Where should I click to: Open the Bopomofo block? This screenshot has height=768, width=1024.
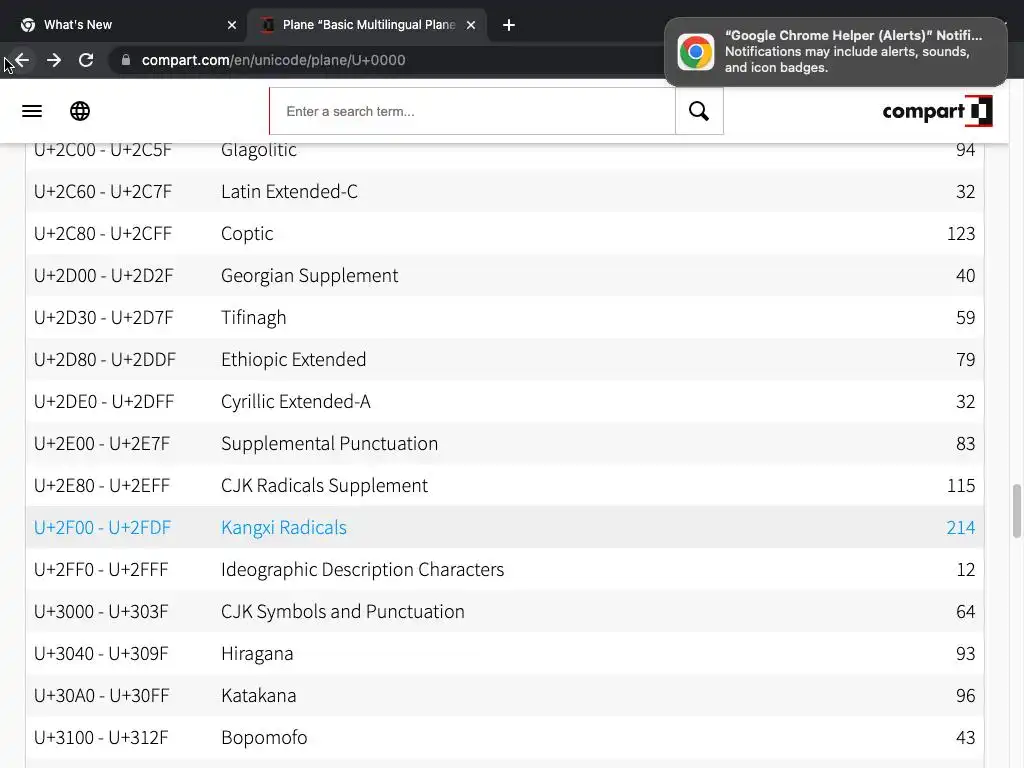(264, 737)
